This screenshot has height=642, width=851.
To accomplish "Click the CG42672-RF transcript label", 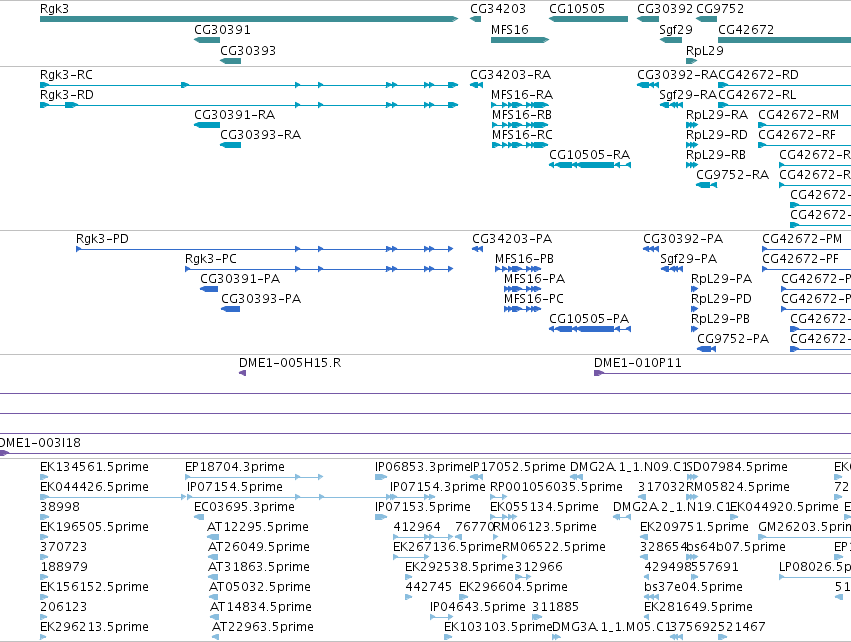I will [x=797, y=135].
